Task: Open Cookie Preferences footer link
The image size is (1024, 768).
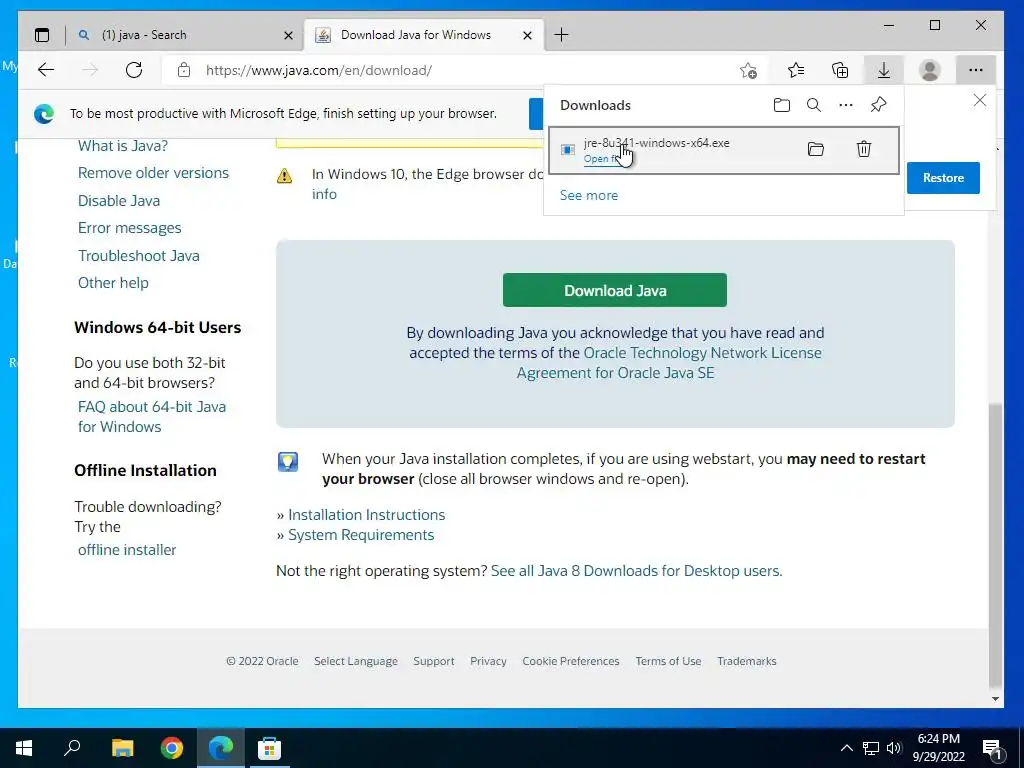Action: coord(570,661)
